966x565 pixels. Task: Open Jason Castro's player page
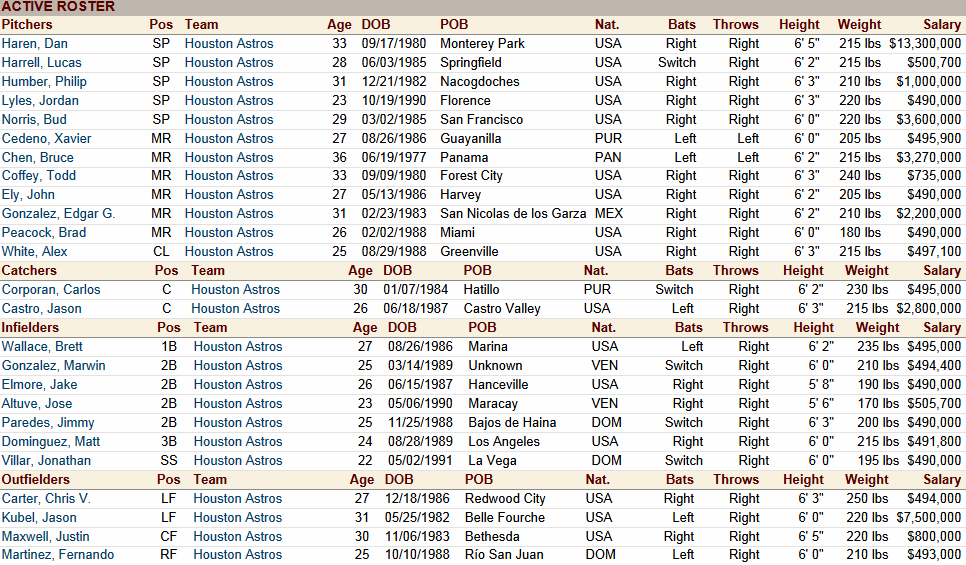pos(42,308)
